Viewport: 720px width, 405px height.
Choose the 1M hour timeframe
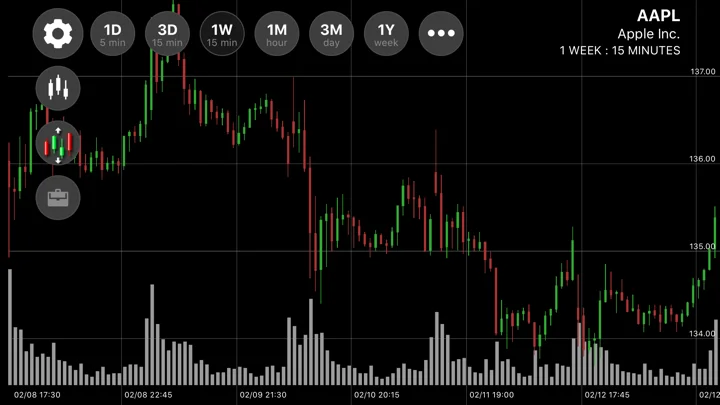(x=276, y=34)
